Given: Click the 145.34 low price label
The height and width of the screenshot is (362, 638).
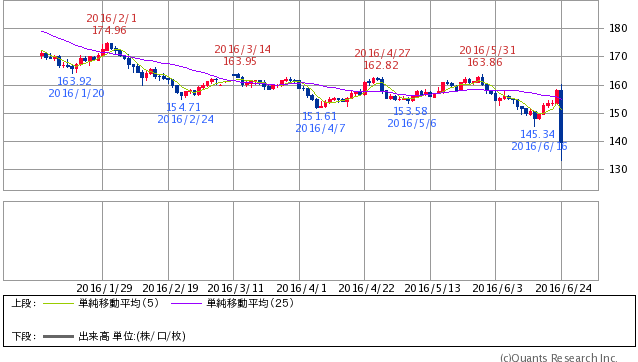Looking at the screenshot, I should click(x=537, y=134).
